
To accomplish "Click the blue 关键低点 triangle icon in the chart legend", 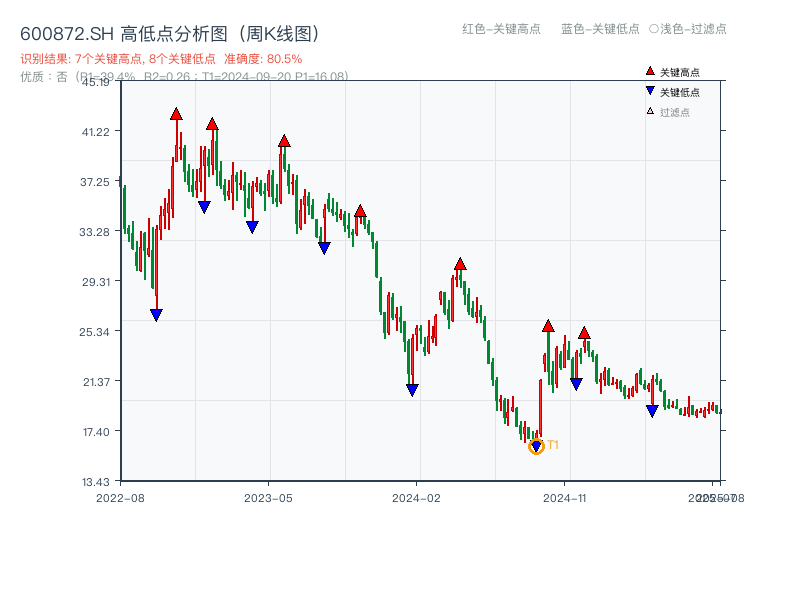I will [650, 90].
